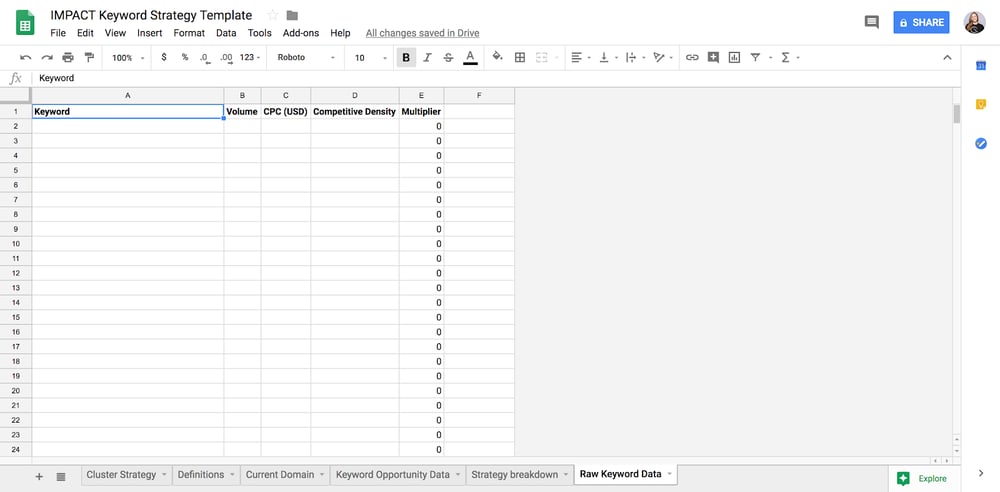
Task: Open the Roboto font dropdown
Action: (x=306, y=57)
